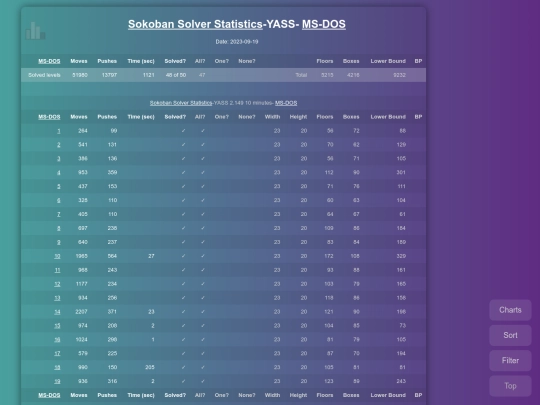The image size is (540, 405).
Task: Click the bar chart logo icon beside the title
Action: [35, 31]
